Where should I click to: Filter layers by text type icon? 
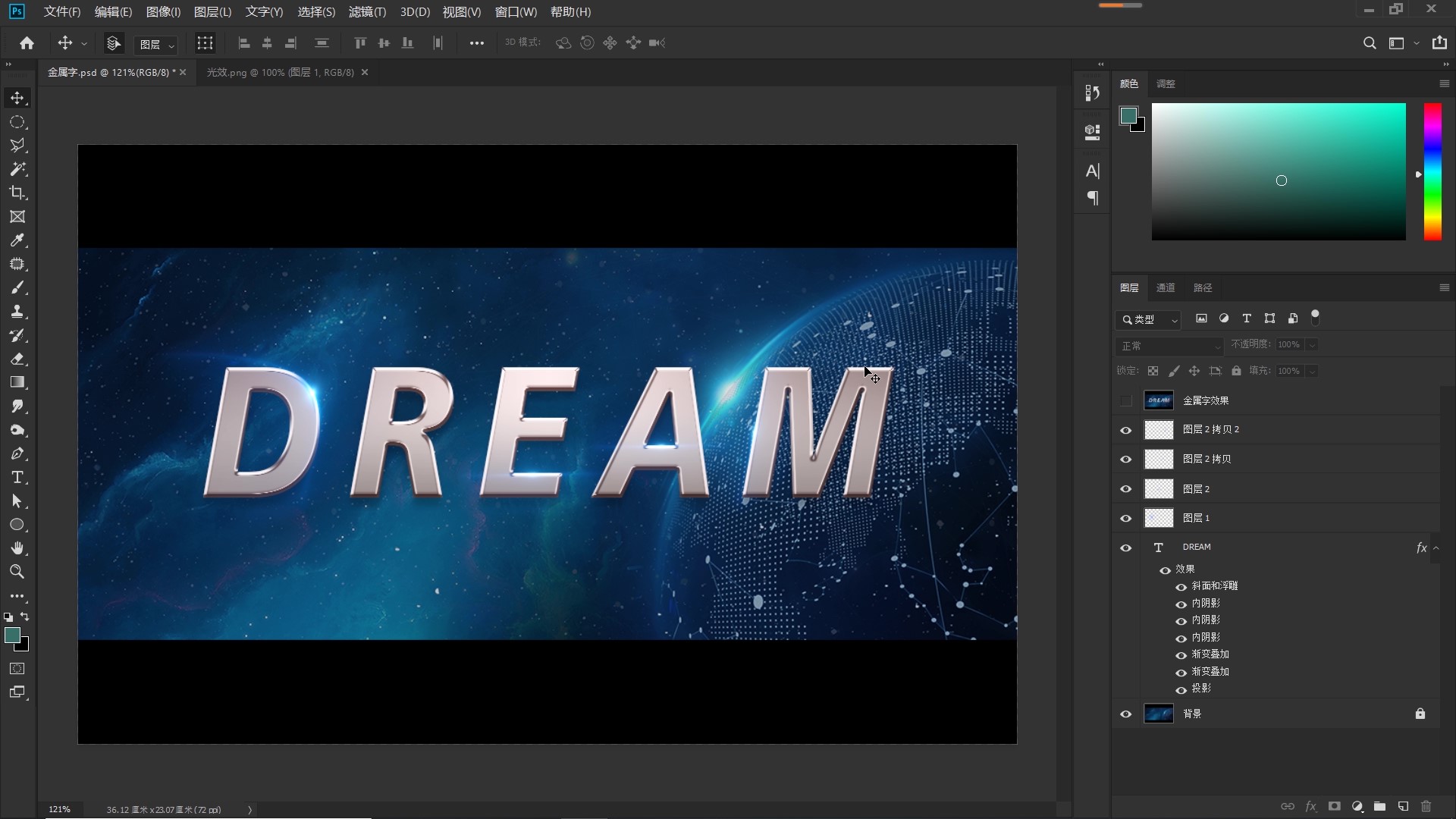pyautogui.click(x=1247, y=318)
